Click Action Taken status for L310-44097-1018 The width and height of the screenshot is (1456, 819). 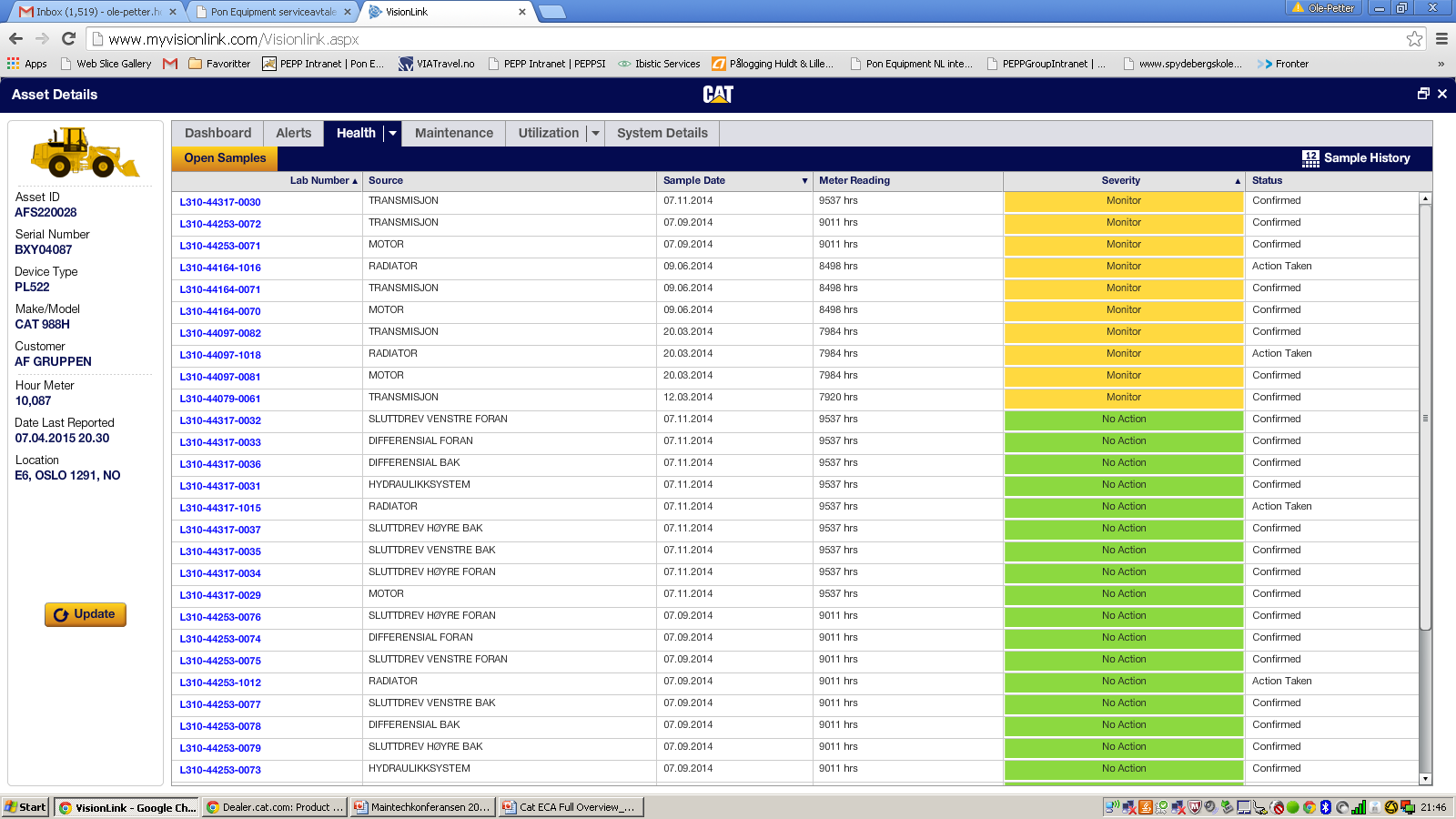[x=1281, y=354]
